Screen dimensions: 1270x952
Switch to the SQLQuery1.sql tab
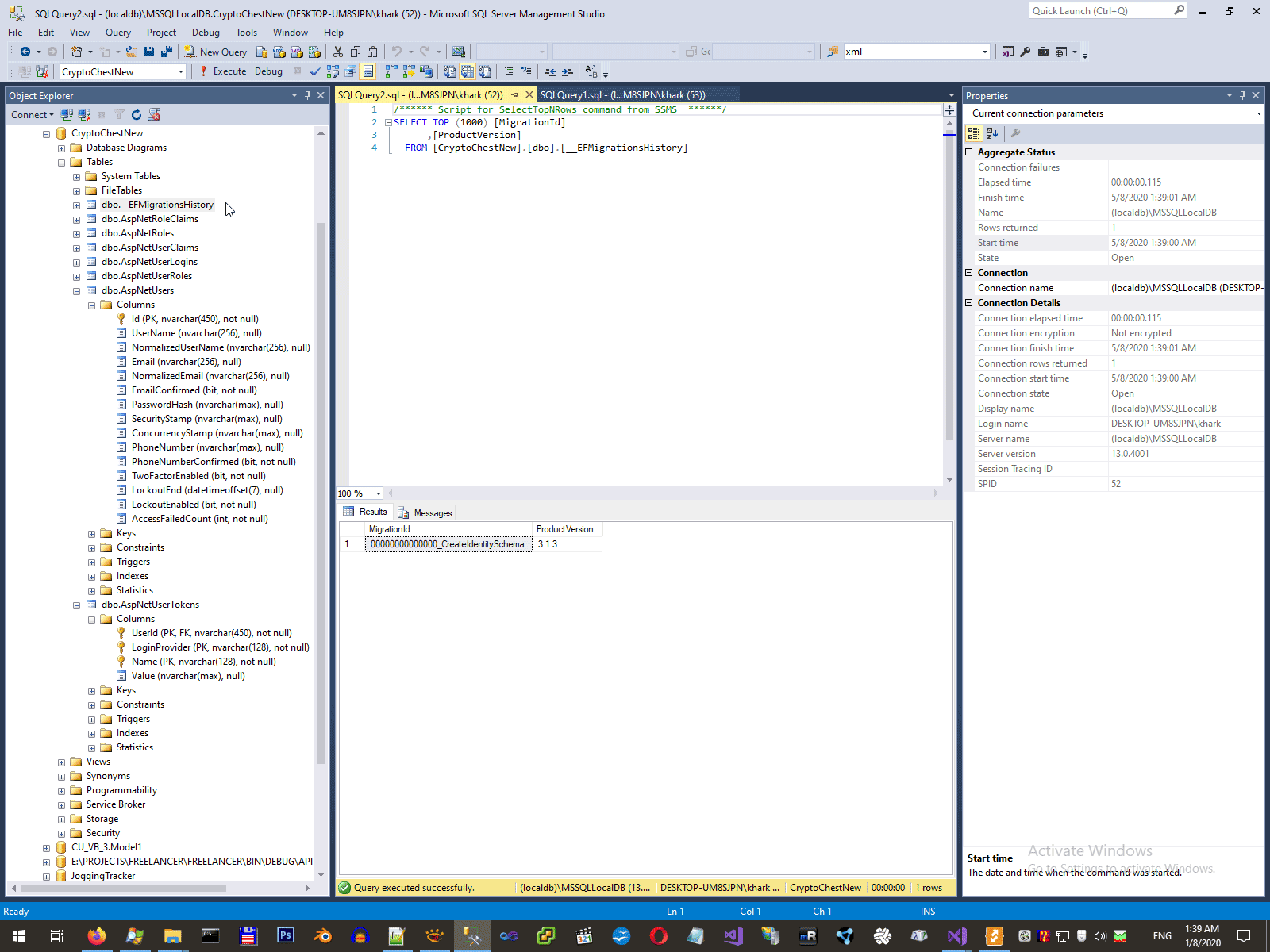[x=623, y=95]
